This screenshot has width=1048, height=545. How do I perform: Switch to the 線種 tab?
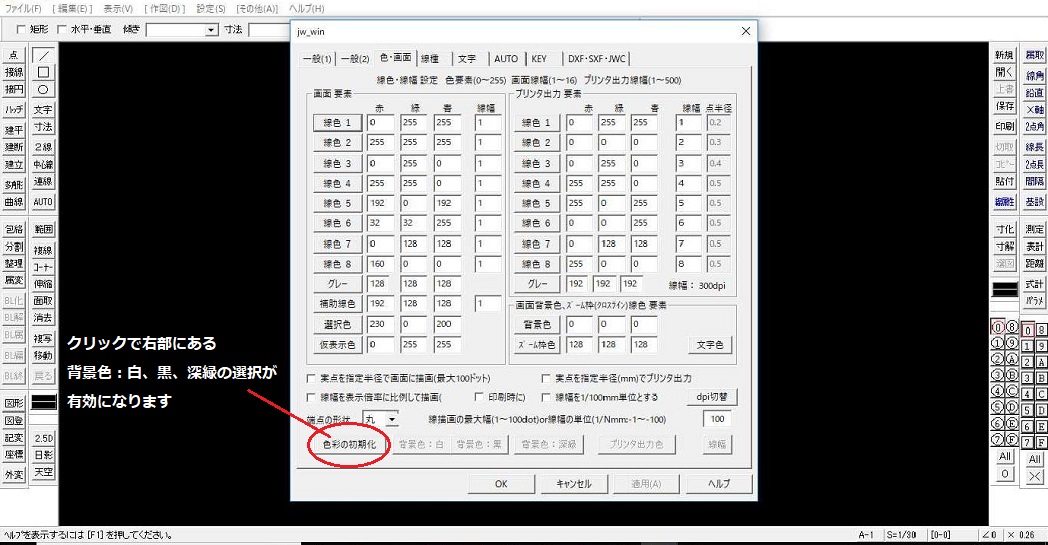click(429, 58)
